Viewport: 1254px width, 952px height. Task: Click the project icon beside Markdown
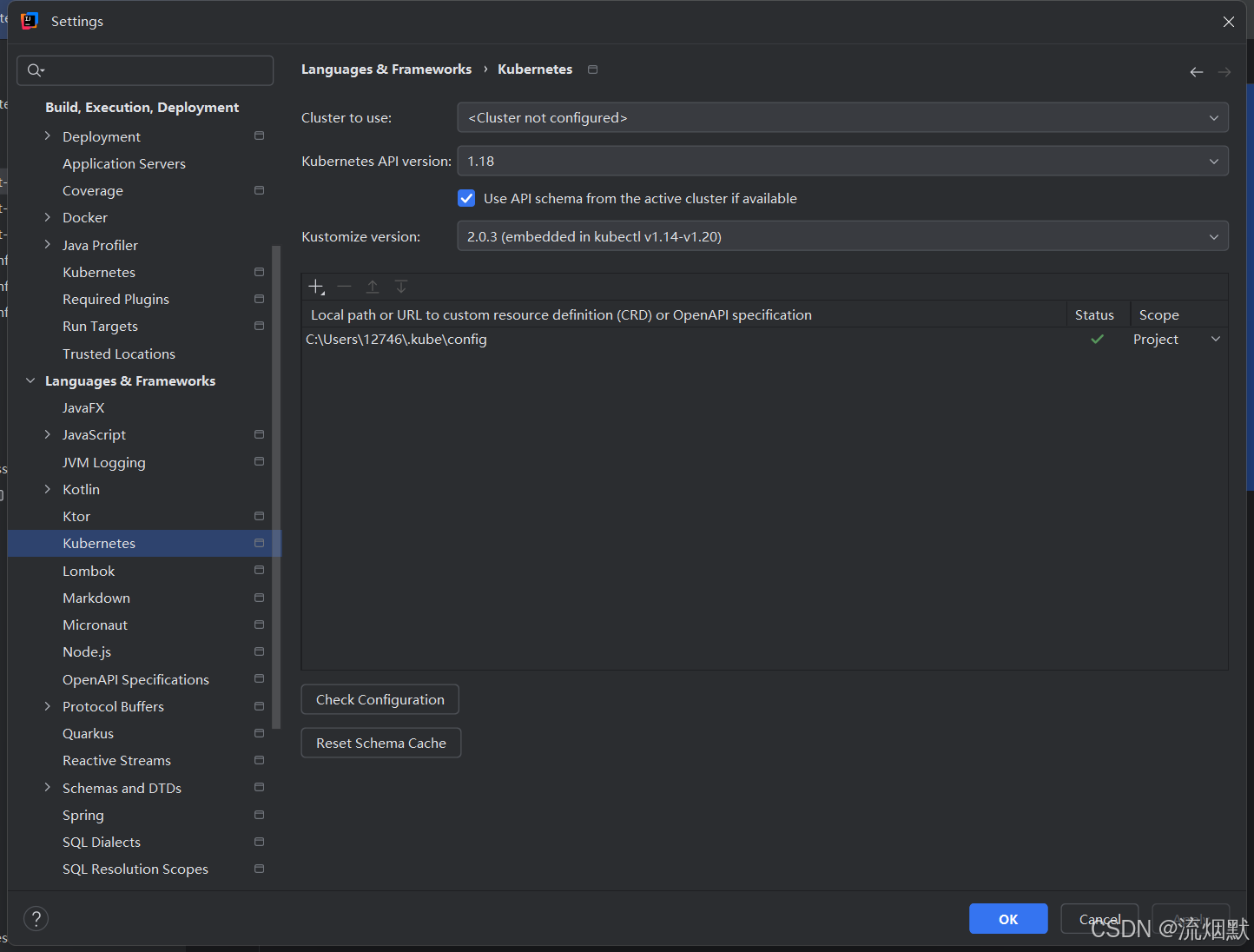(259, 598)
